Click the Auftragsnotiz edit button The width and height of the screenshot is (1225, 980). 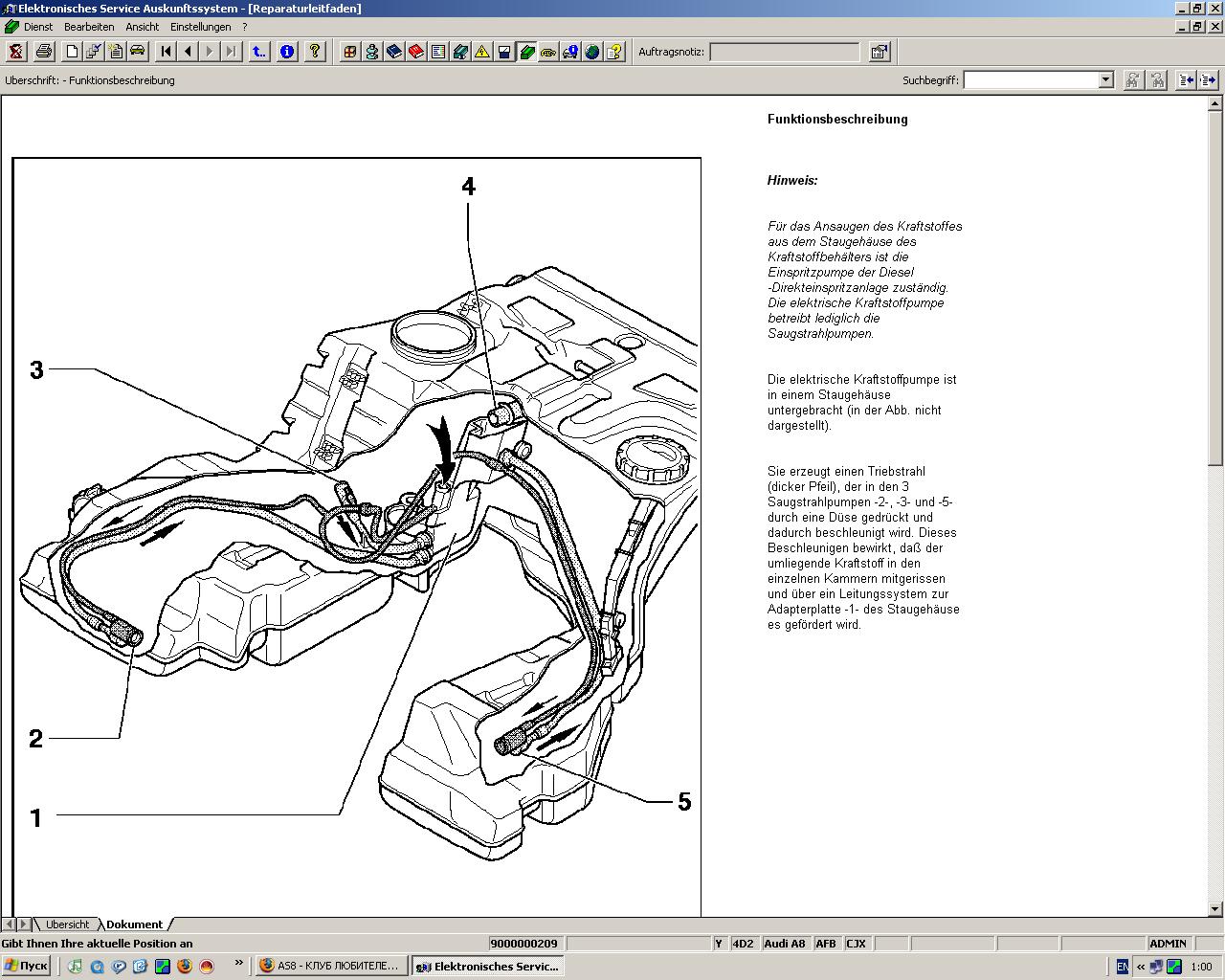tap(879, 52)
